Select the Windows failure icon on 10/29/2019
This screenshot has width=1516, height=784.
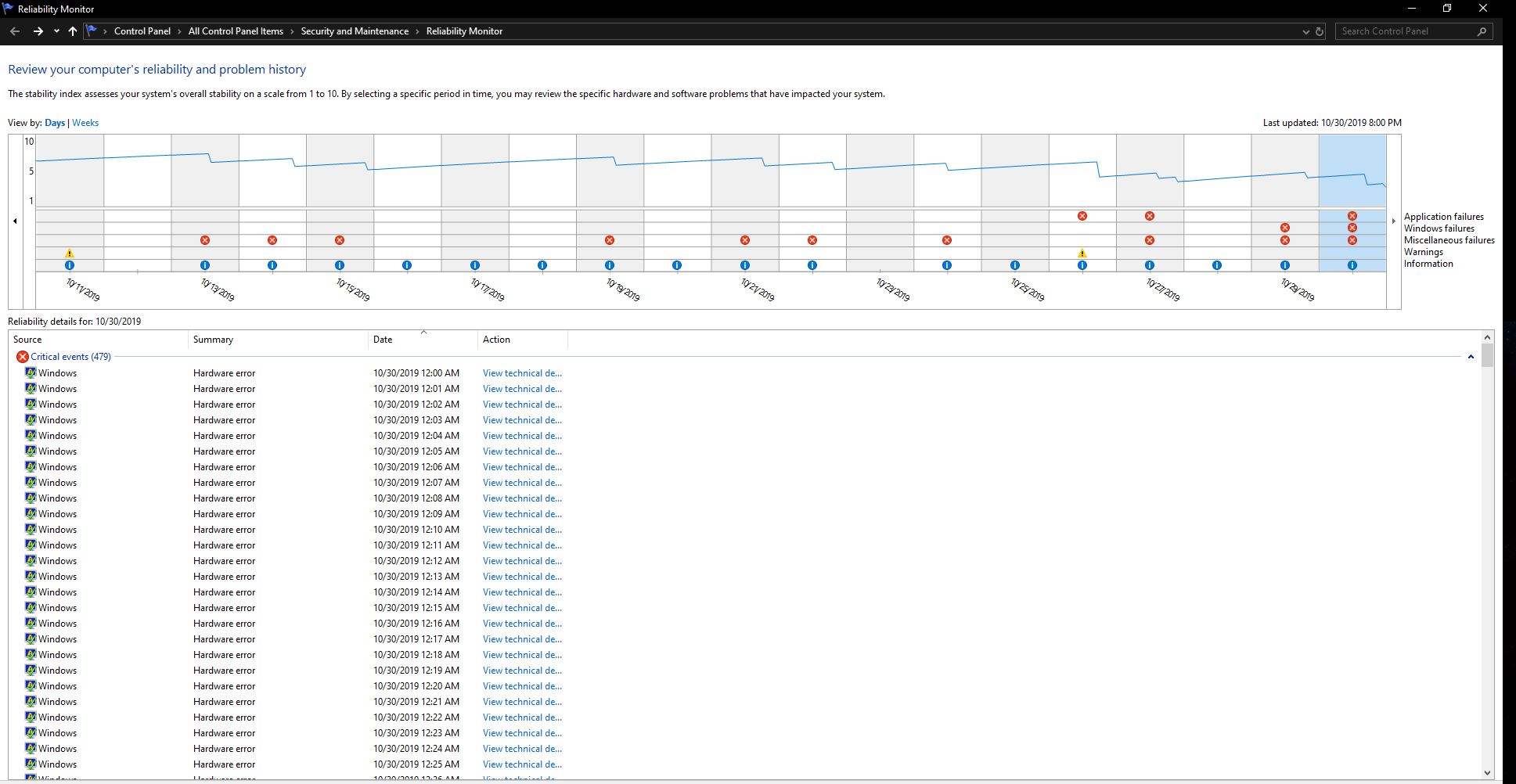(1285, 228)
